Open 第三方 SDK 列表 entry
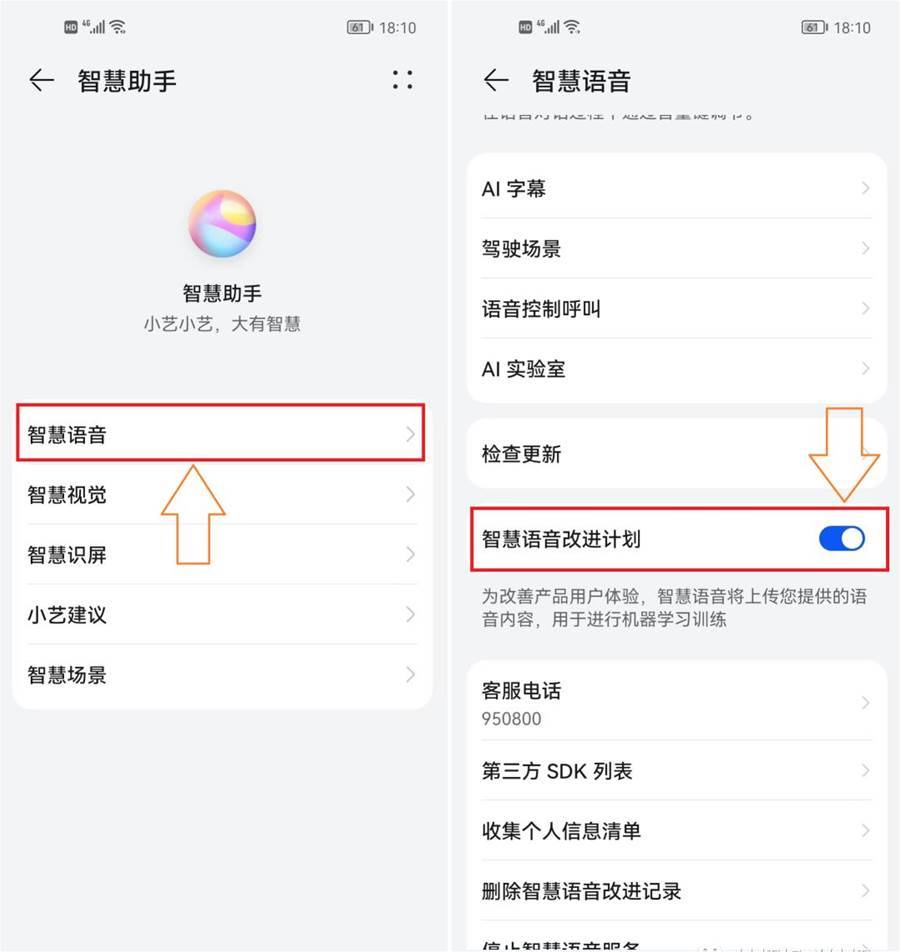The image size is (900, 952). click(x=677, y=770)
